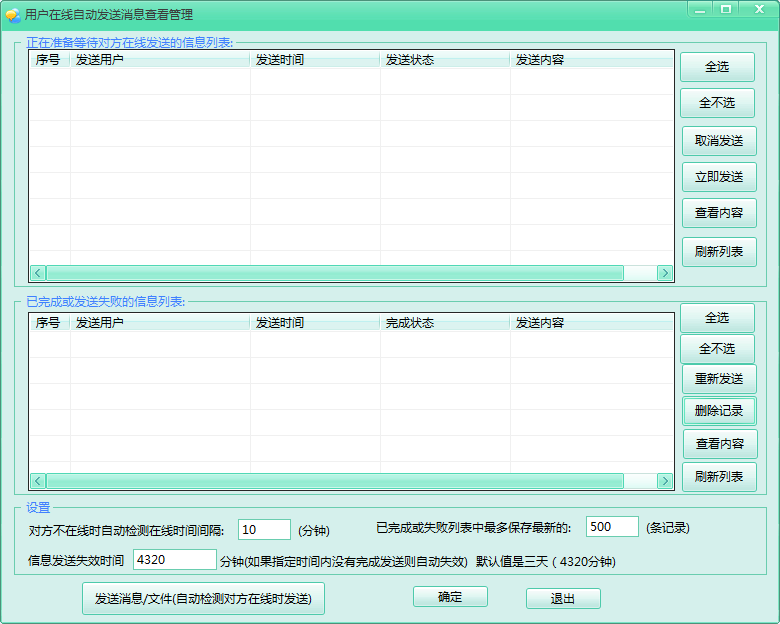Screen dimensions: 780x624
Task: Click right scroll arrow of the pending list
Action: click(x=664, y=273)
